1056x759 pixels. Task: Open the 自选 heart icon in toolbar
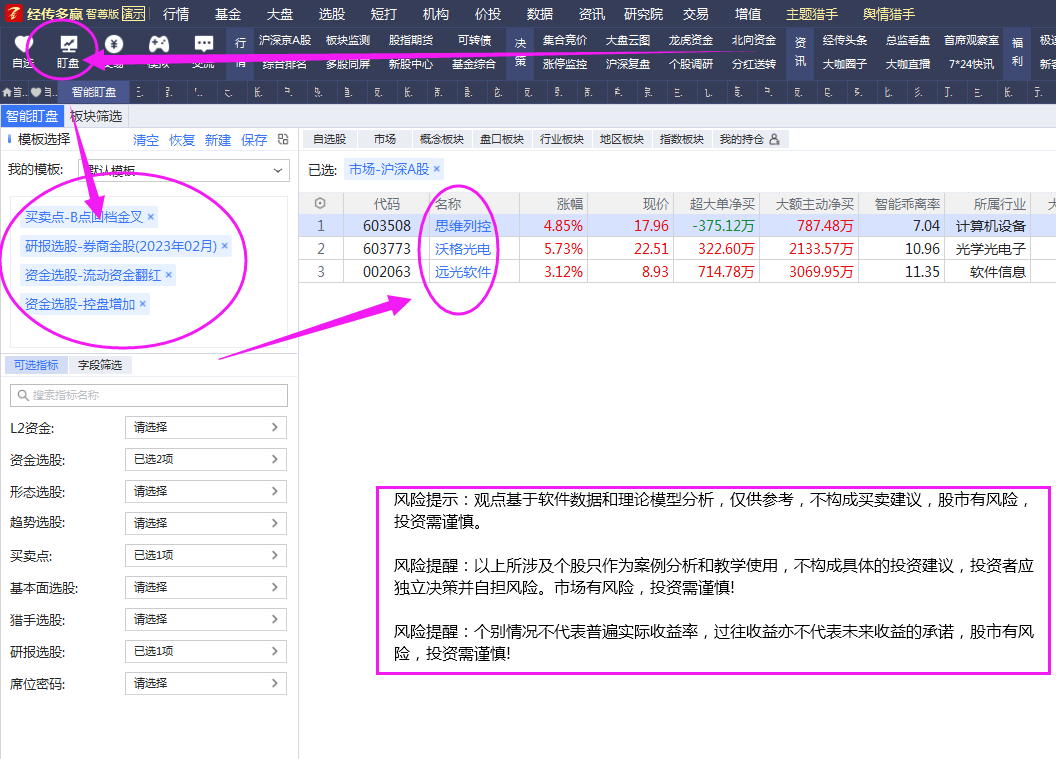tap(24, 44)
